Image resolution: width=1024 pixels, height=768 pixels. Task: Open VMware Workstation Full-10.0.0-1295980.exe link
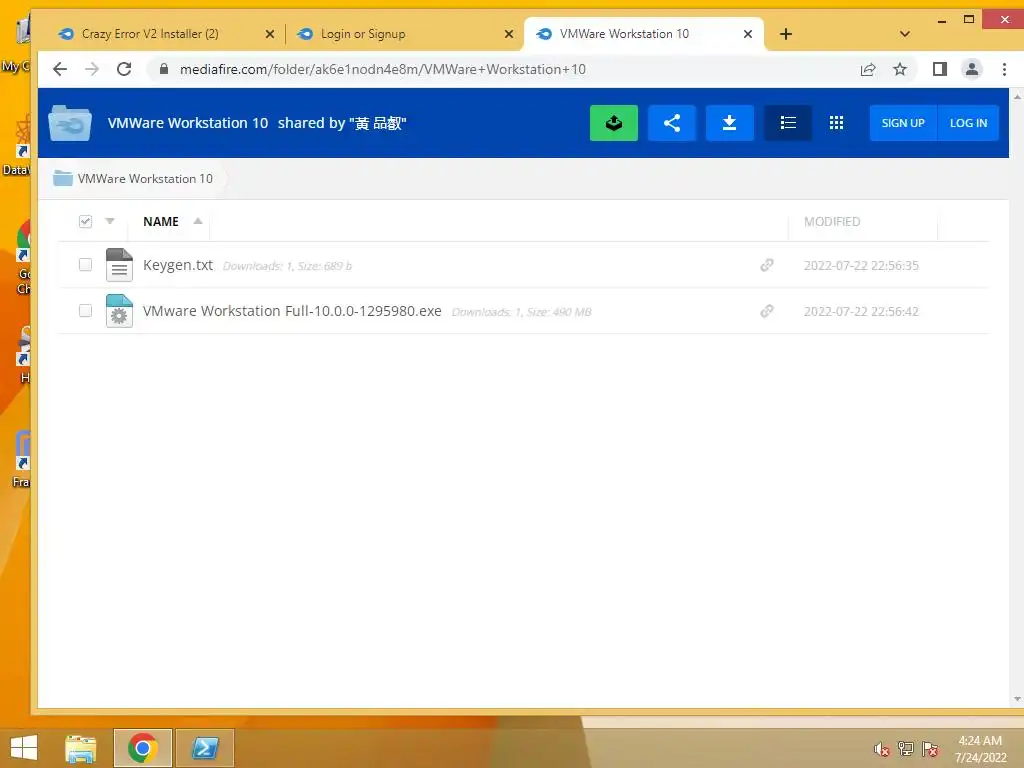pyautogui.click(x=292, y=311)
